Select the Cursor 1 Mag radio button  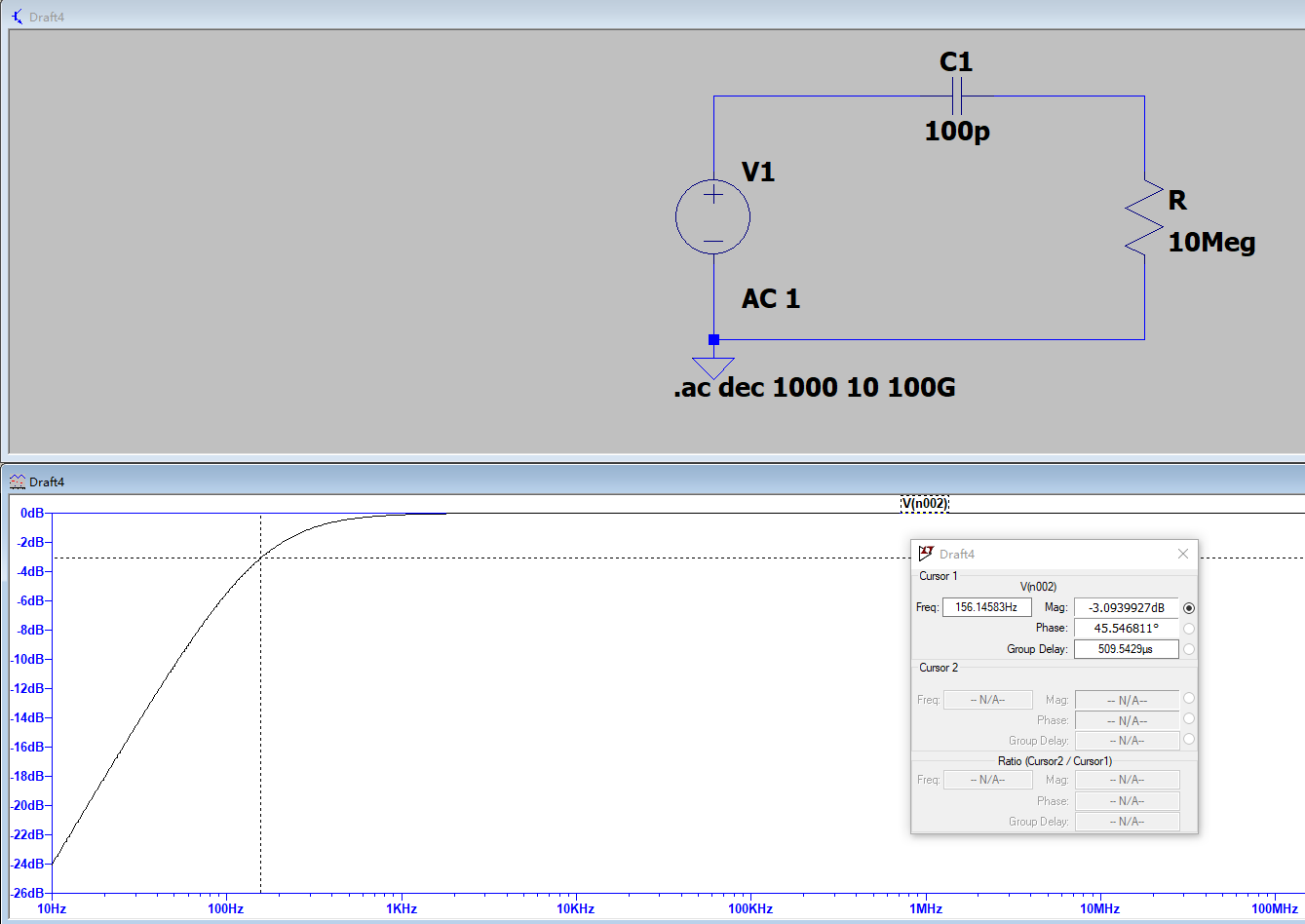1189,607
